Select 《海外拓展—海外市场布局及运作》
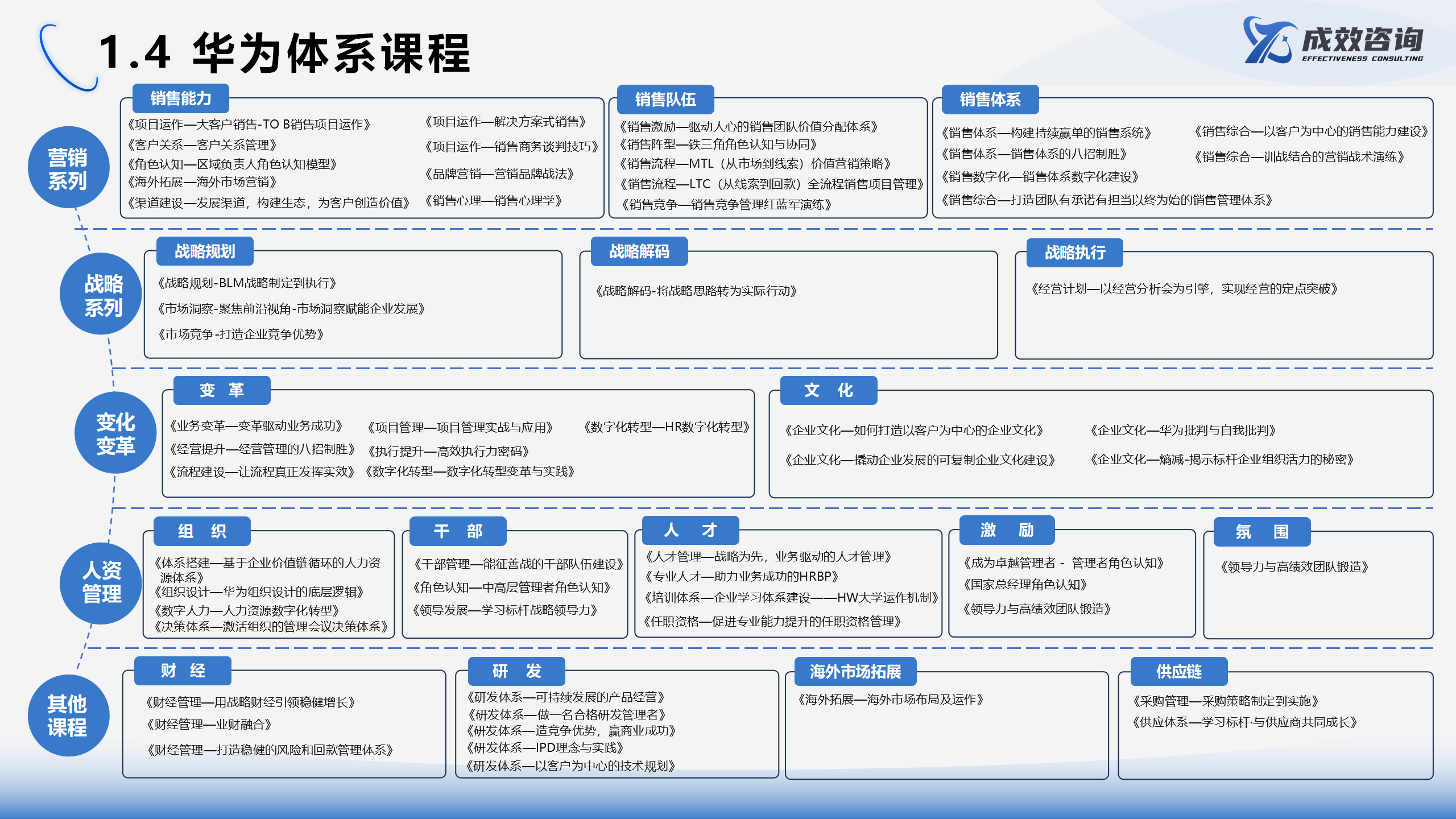Viewport: 1456px width, 819px height. tap(891, 700)
